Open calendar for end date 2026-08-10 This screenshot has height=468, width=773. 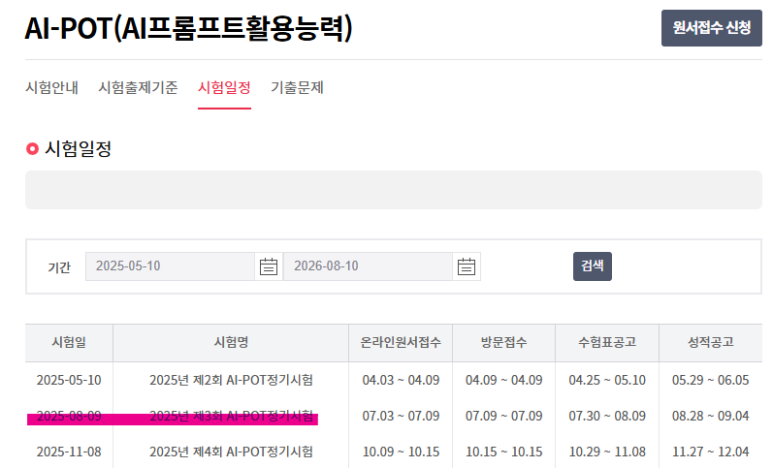tap(466, 266)
